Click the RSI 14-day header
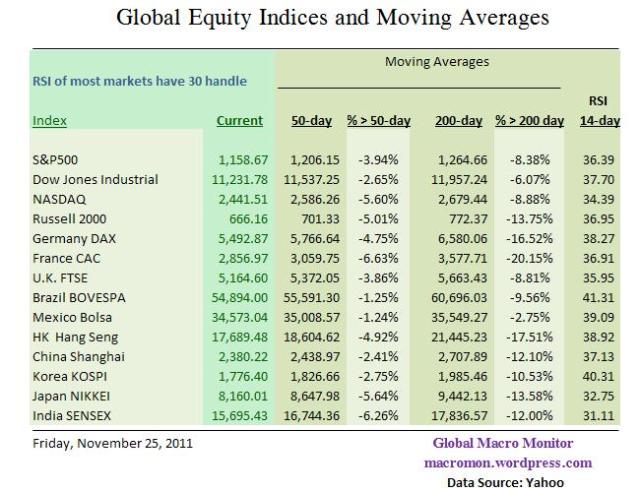640x492 pixels. coord(600,111)
